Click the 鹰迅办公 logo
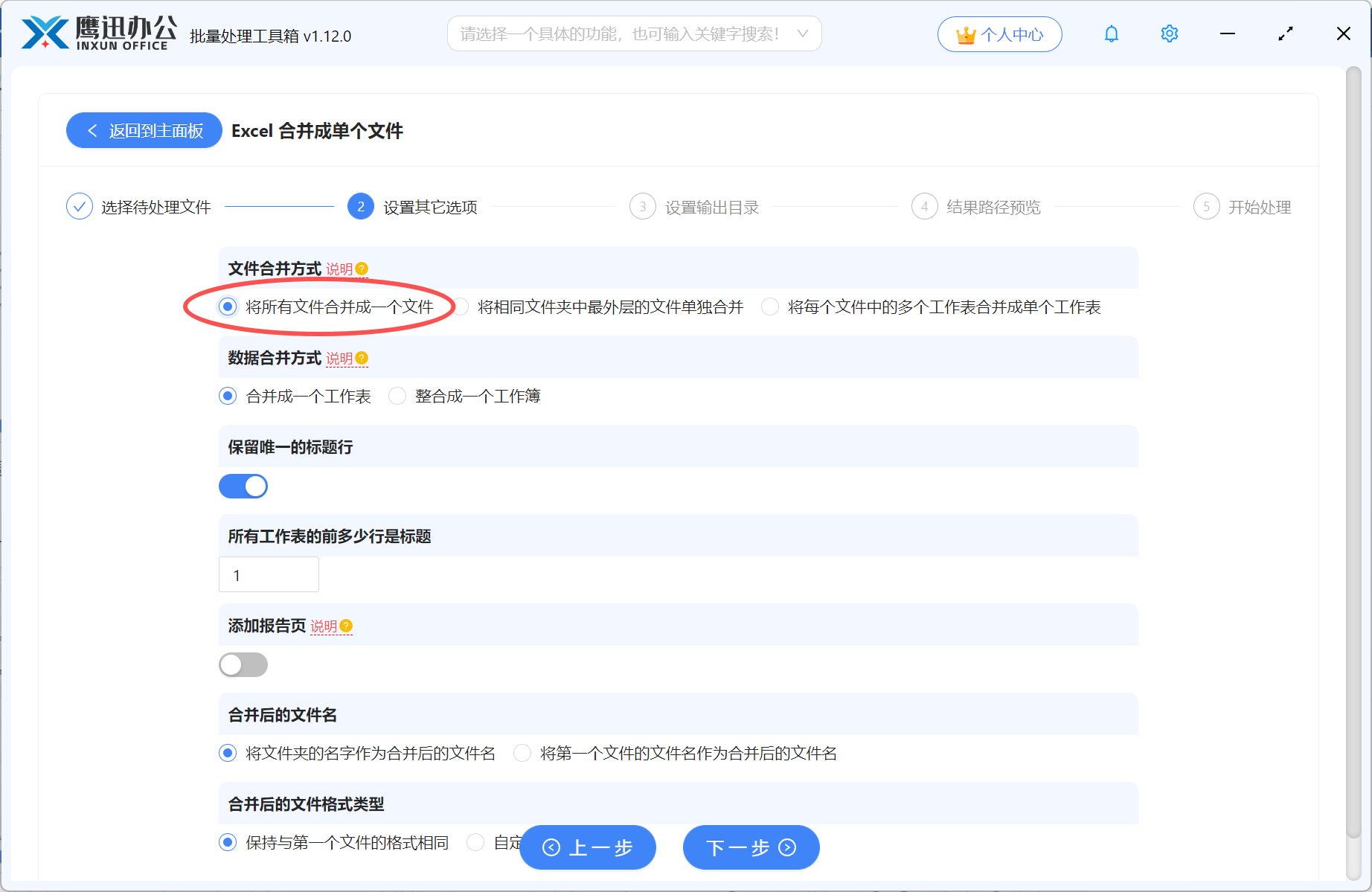The image size is (1372, 892). pos(95,33)
